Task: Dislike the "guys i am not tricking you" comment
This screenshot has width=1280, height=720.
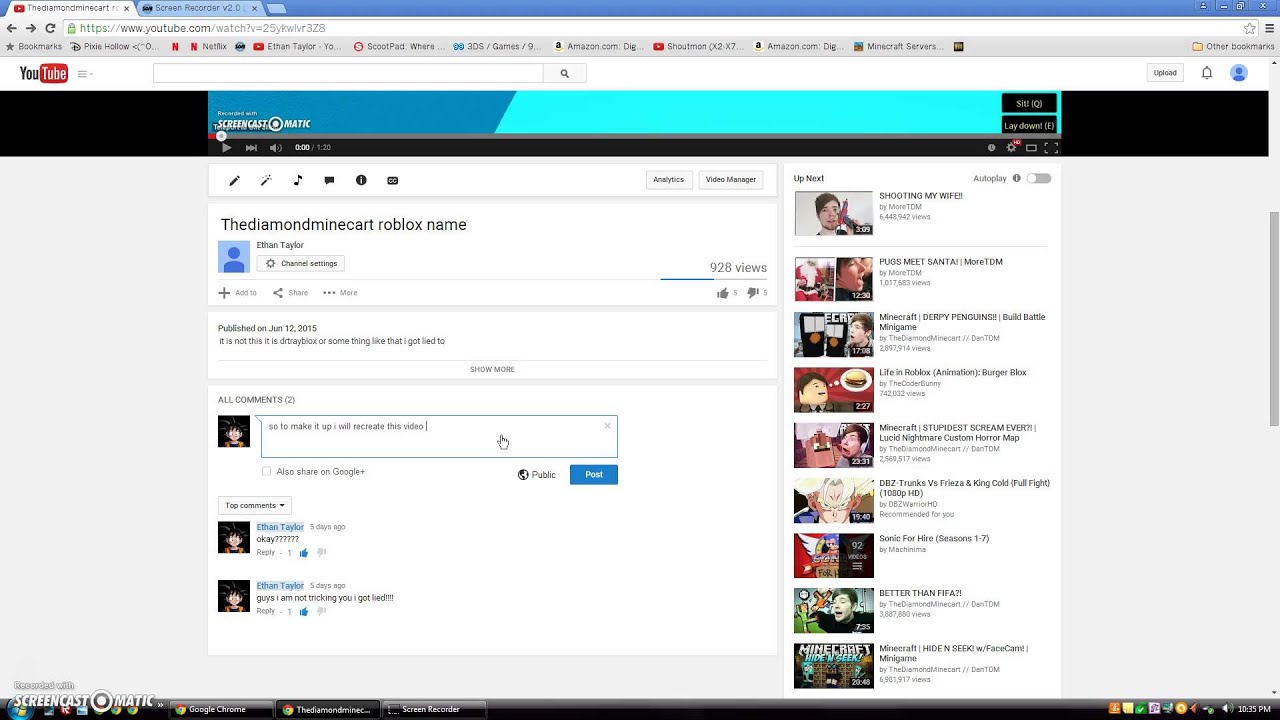Action: tap(321, 611)
